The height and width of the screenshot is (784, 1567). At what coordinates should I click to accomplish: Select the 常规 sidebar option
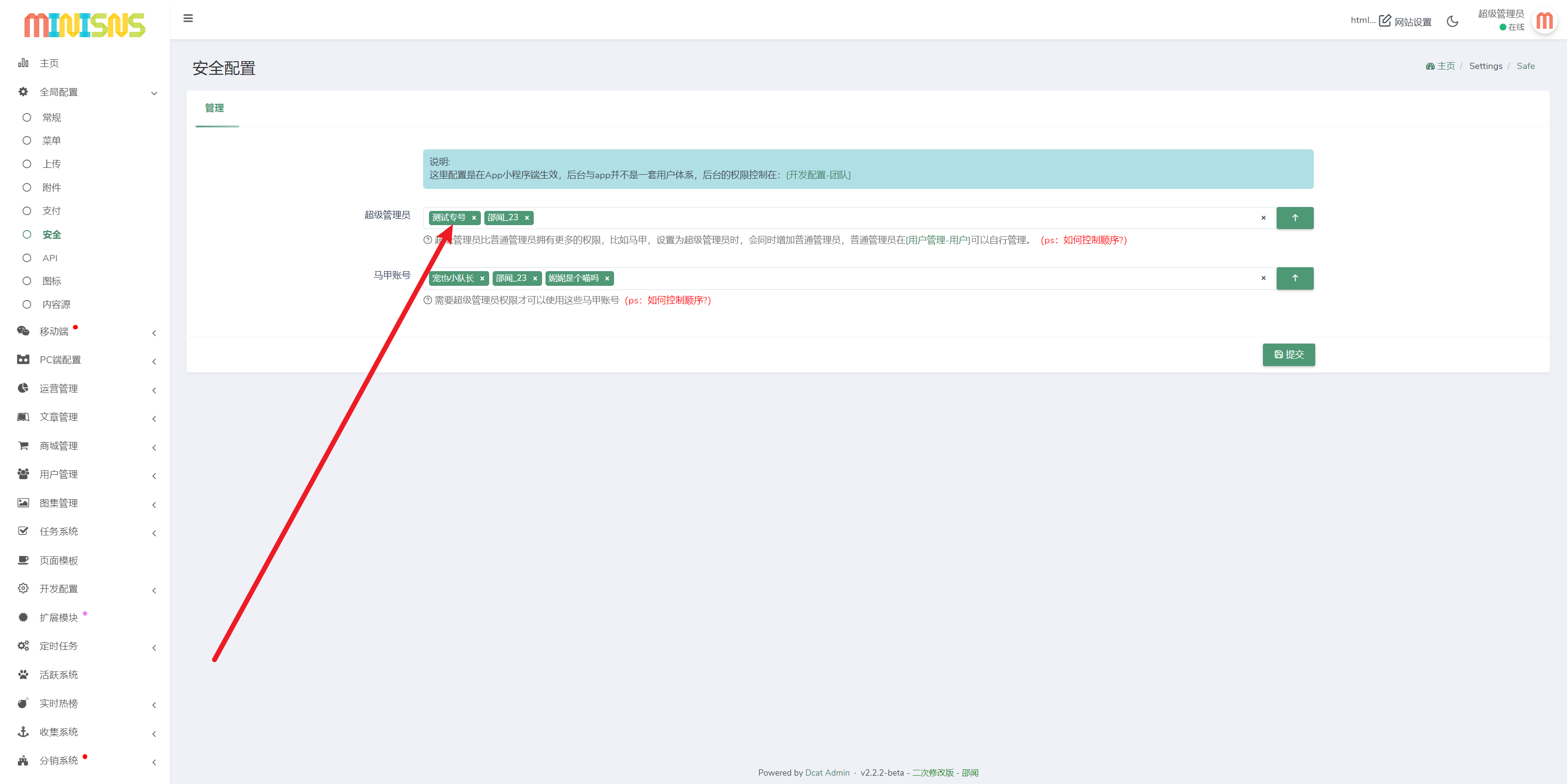52,117
